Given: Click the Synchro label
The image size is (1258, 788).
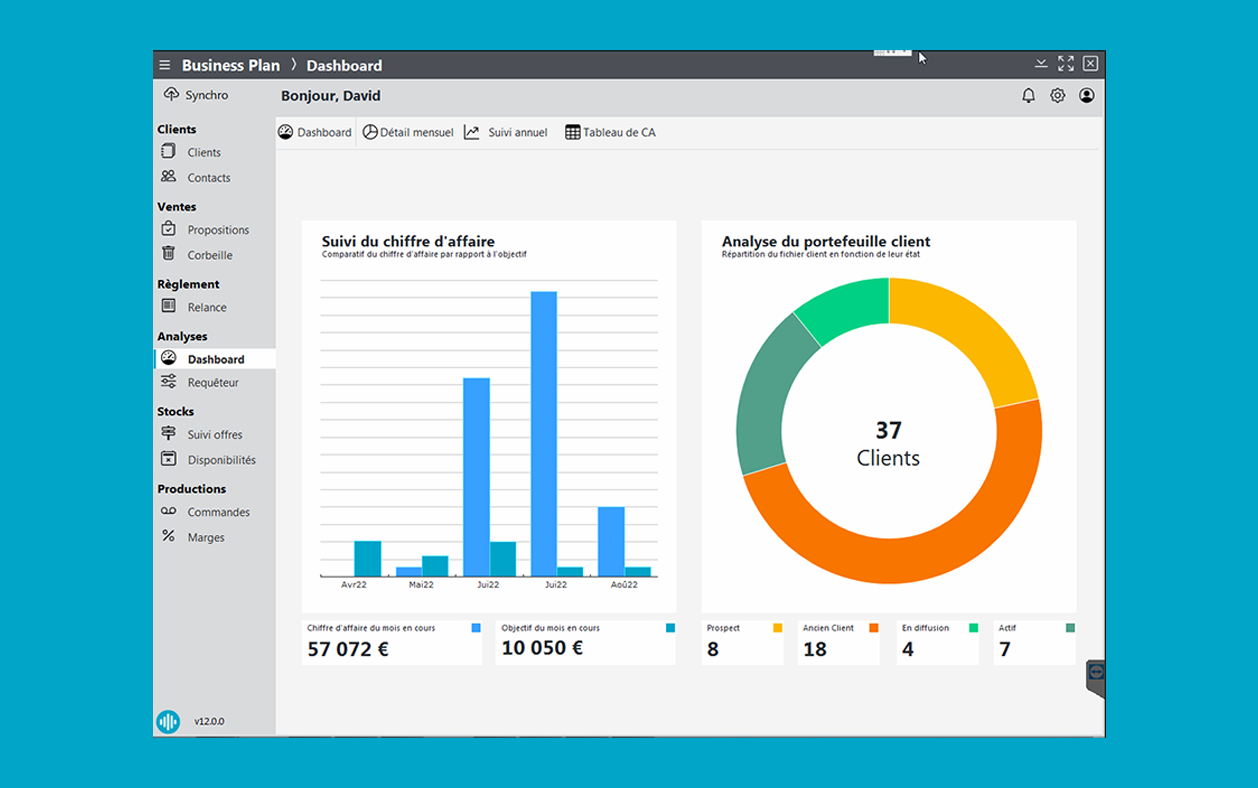Looking at the screenshot, I should (x=207, y=95).
